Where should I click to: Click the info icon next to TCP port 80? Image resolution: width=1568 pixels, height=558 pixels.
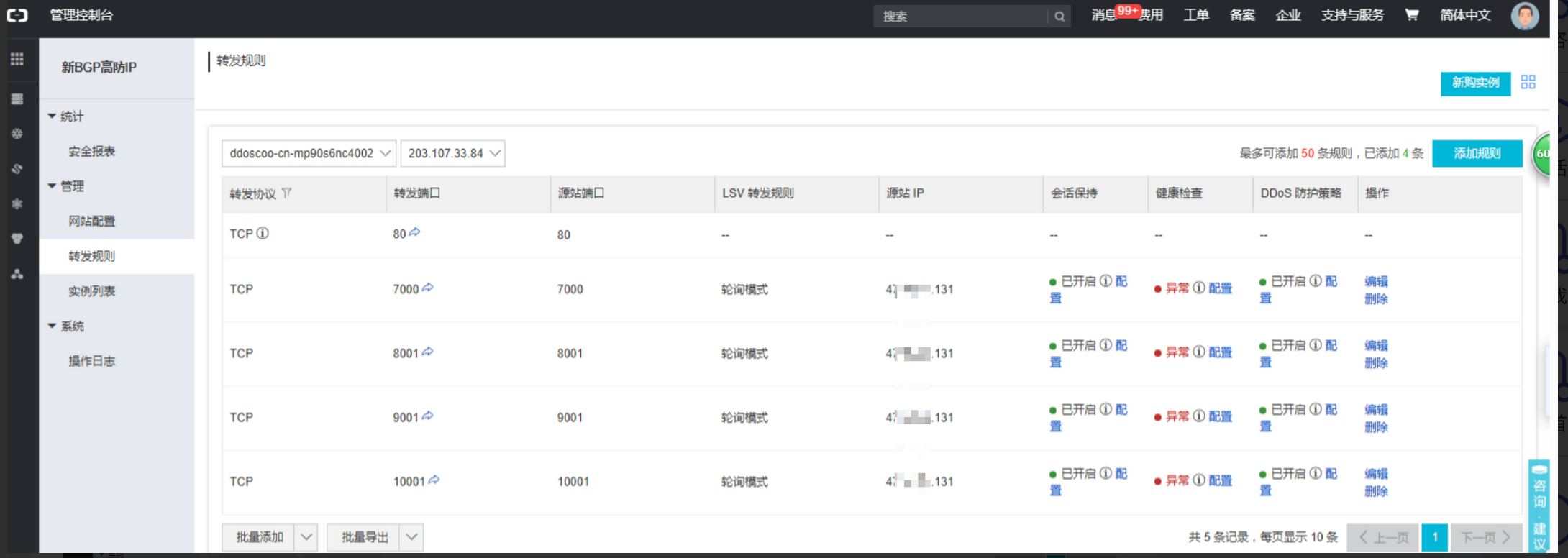click(263, 233)
